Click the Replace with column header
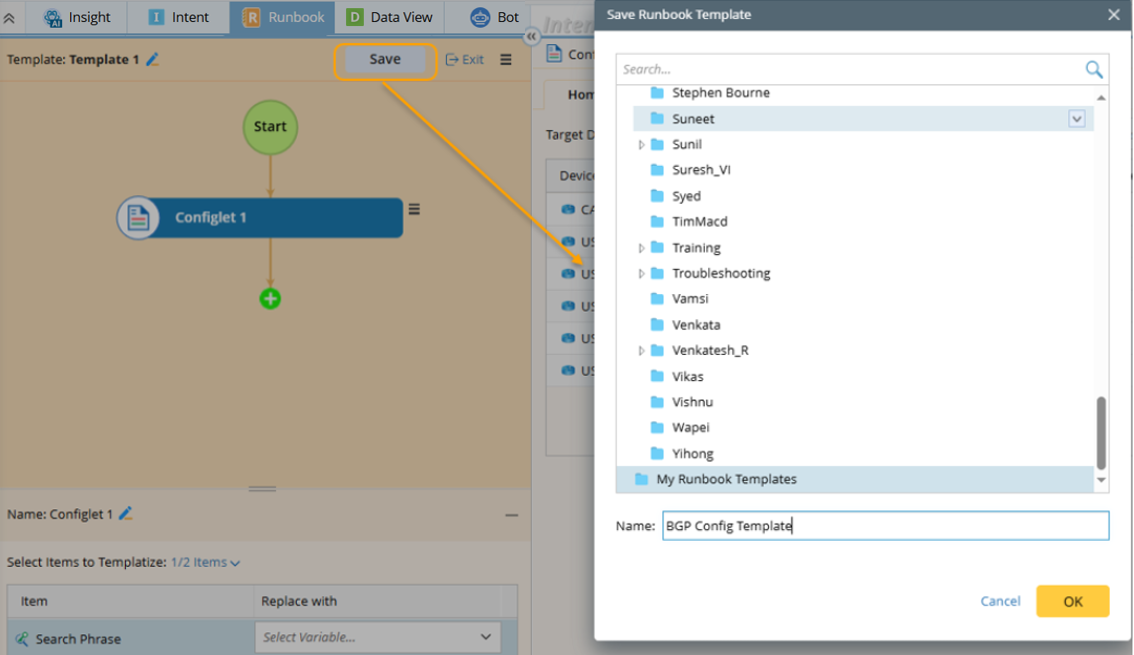Image resolution: width=1134 pixels, height=655 pixels. 378,601
